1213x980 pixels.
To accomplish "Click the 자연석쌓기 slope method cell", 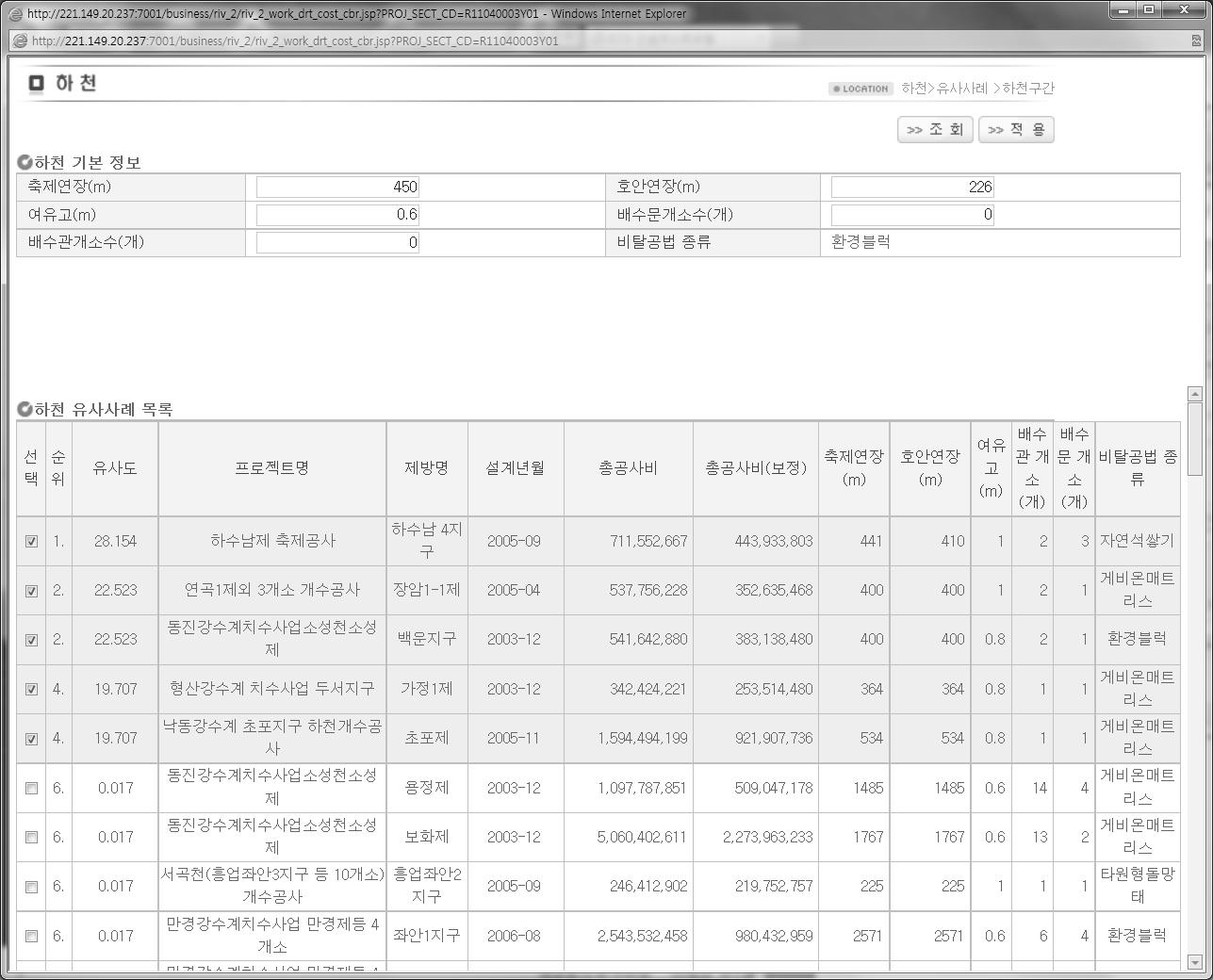I will [1138, 541].
